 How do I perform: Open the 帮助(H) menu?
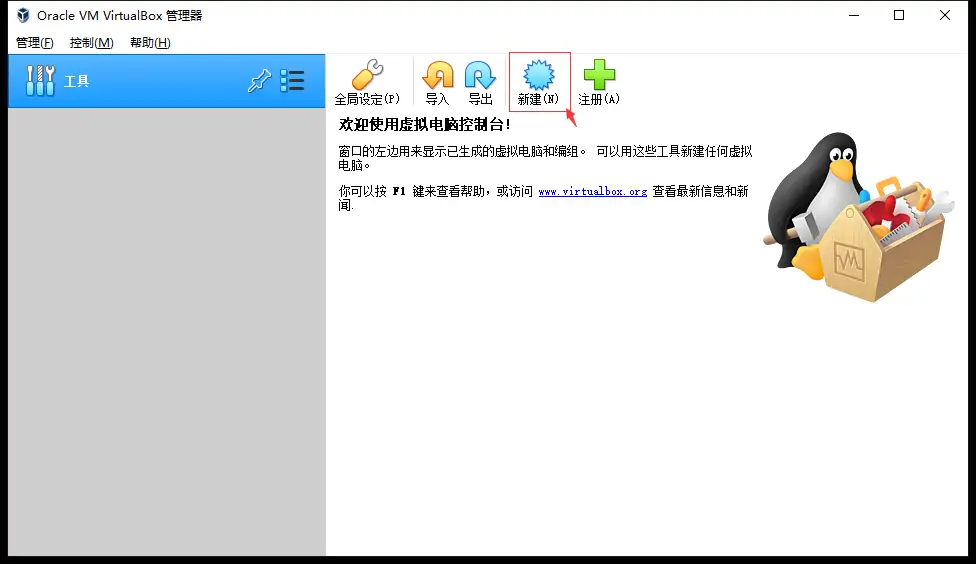pyautogui.click(x=150, y=43)
